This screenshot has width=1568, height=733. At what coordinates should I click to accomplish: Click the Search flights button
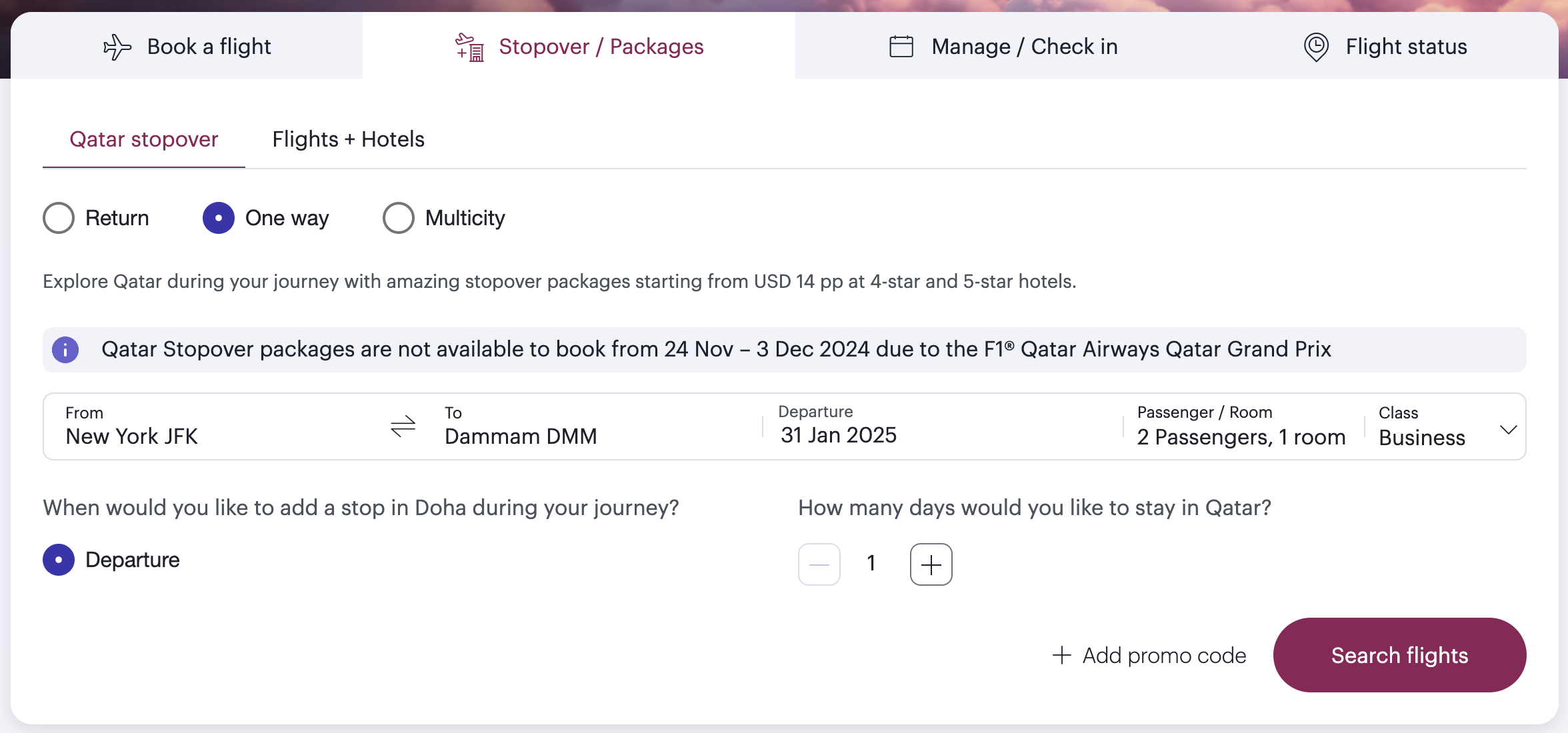click(1399, 655)
